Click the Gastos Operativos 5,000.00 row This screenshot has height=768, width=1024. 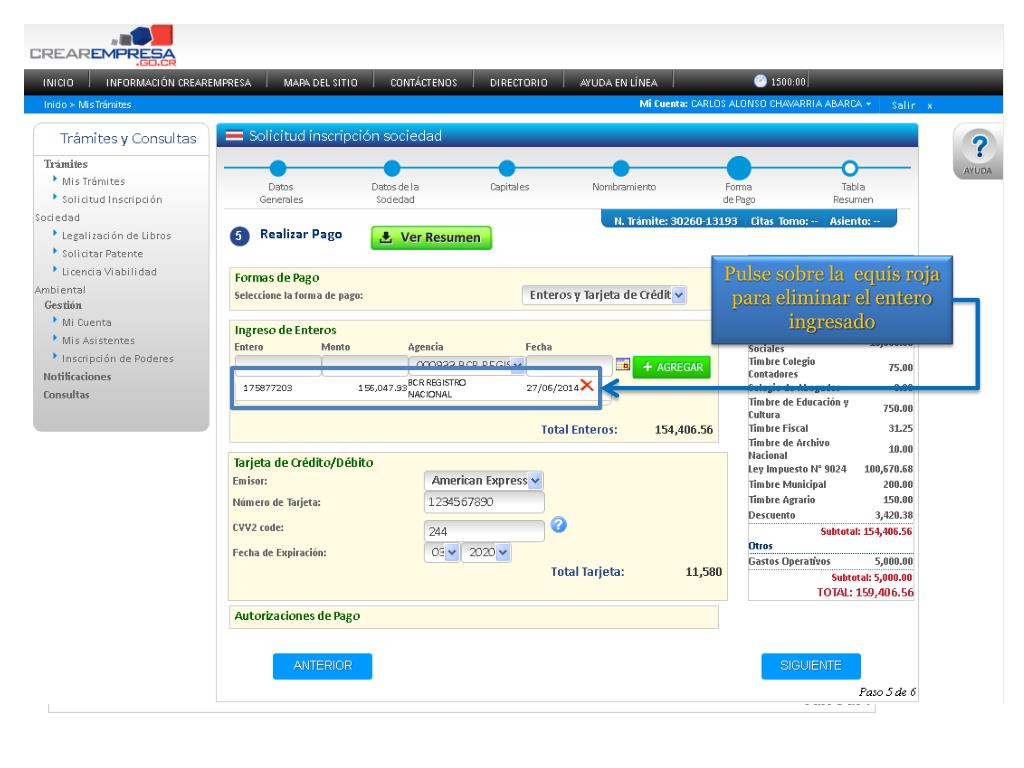(831, 561)
